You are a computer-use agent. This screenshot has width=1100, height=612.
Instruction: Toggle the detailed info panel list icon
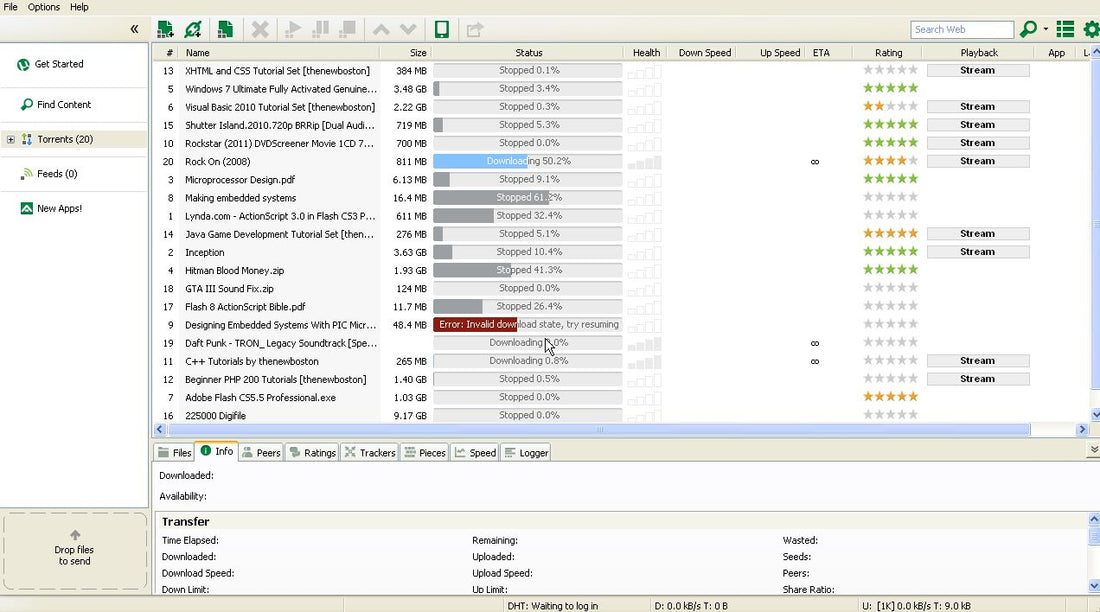pyautogui.click(x=1064, y=28)
